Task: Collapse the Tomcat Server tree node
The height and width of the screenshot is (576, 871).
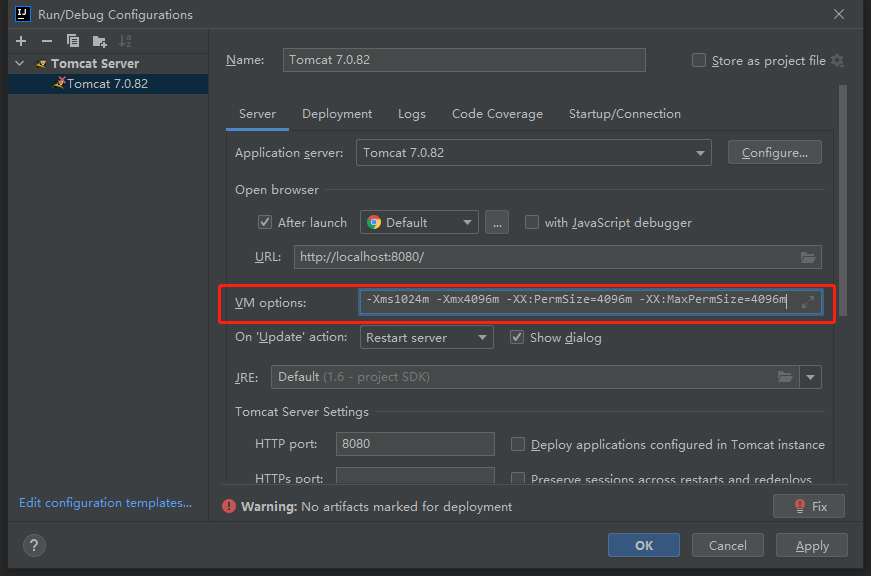Action: tap(20, 63)
